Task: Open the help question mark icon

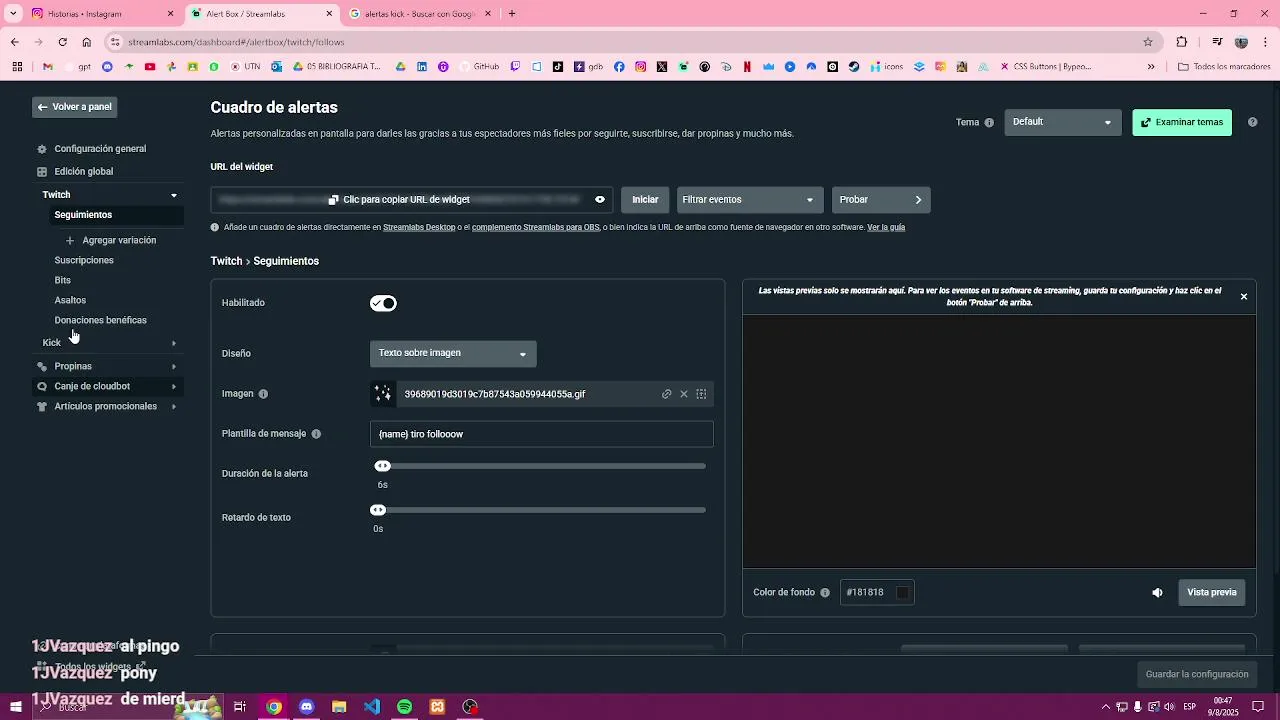Action: 1253,122
